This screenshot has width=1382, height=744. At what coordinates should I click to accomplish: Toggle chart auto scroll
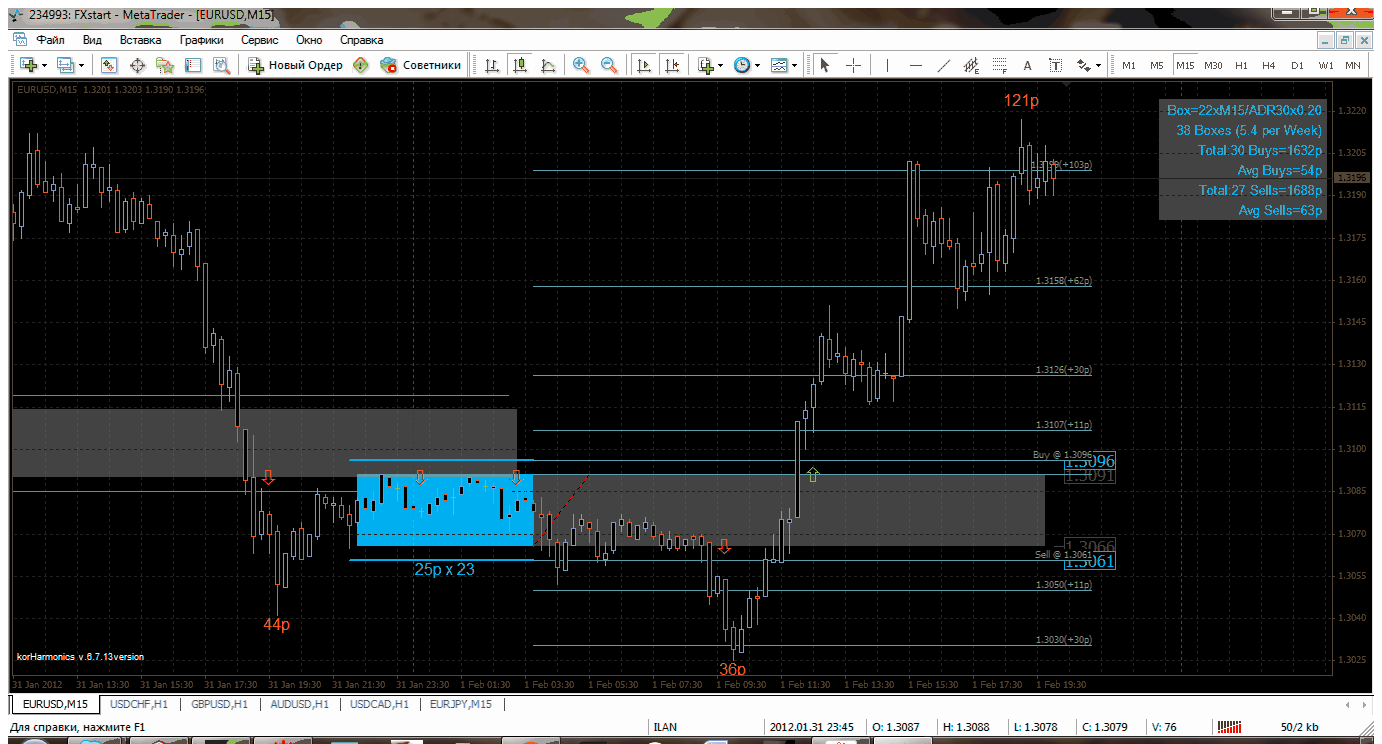pos(644,65)
